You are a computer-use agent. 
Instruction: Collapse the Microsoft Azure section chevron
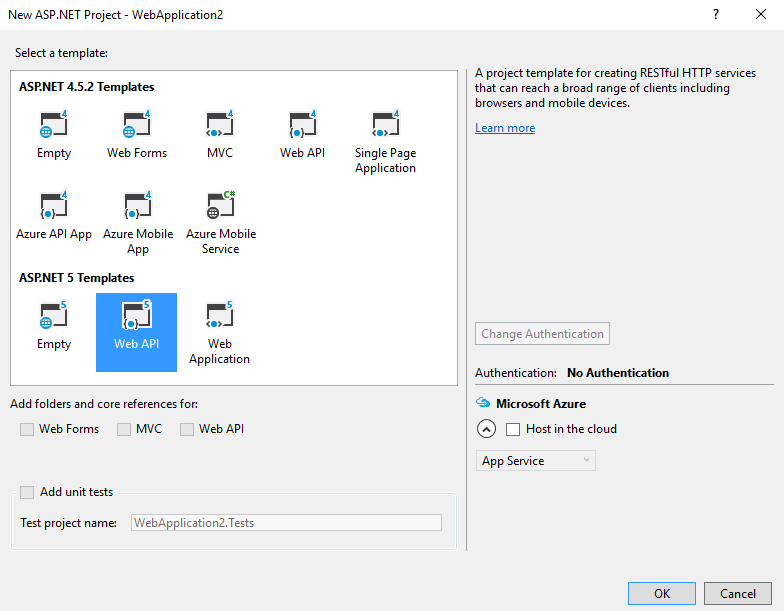coord(486,429)
